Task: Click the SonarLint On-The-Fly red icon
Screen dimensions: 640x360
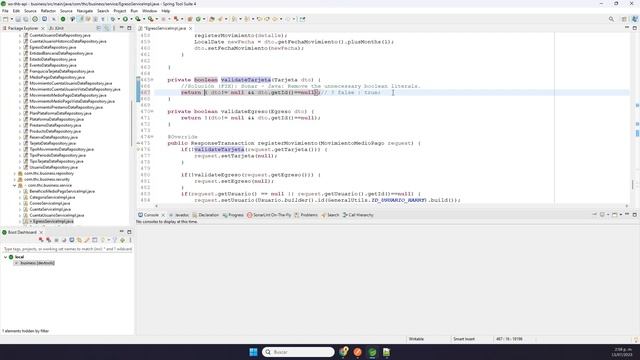Action: [x=249, y=215]
